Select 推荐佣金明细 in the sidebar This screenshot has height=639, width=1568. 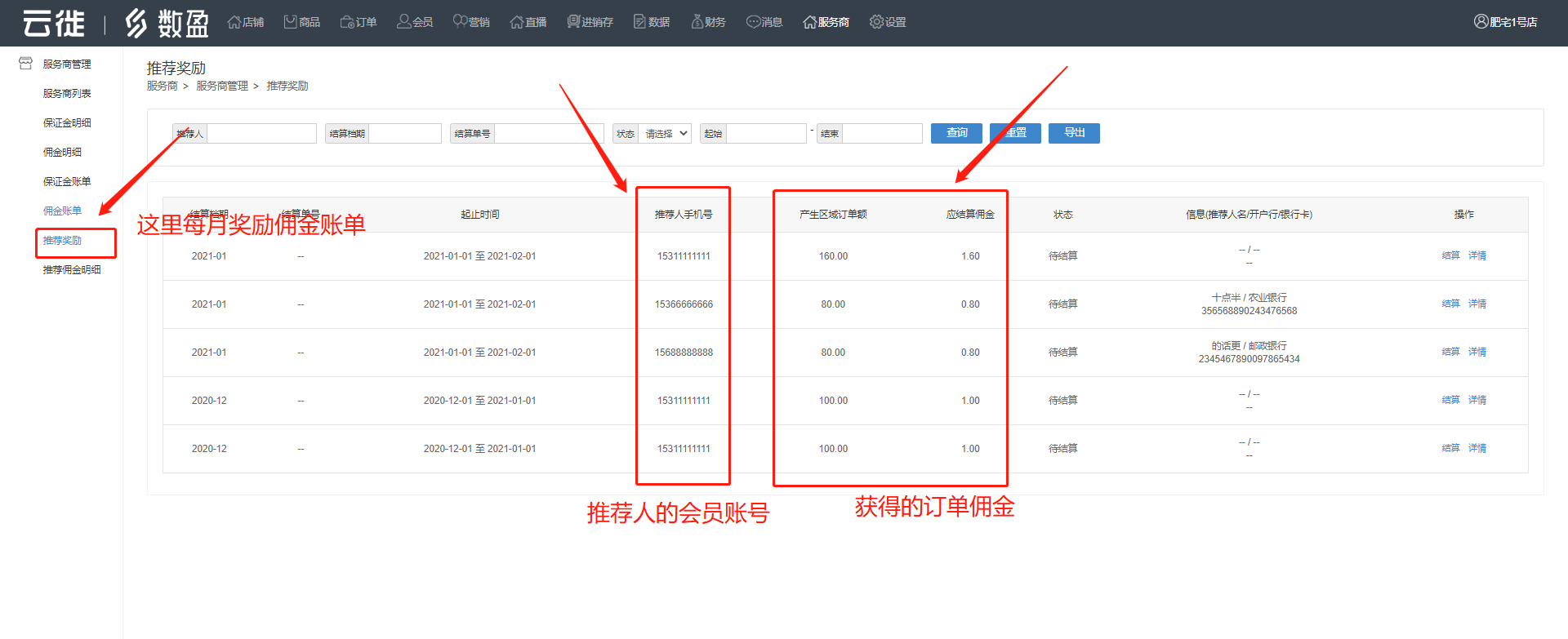point(72,270)
